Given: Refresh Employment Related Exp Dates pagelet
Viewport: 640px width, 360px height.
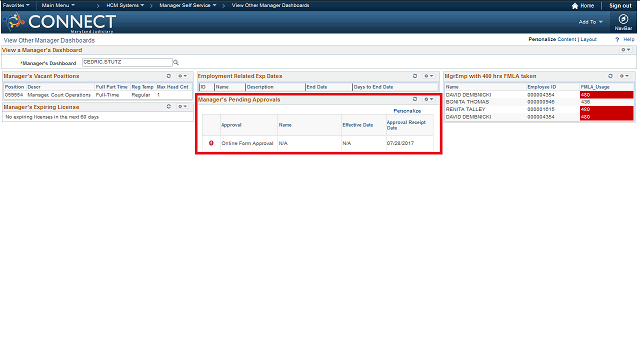Looking at the screenshot, I should click(x=415, y=76).
